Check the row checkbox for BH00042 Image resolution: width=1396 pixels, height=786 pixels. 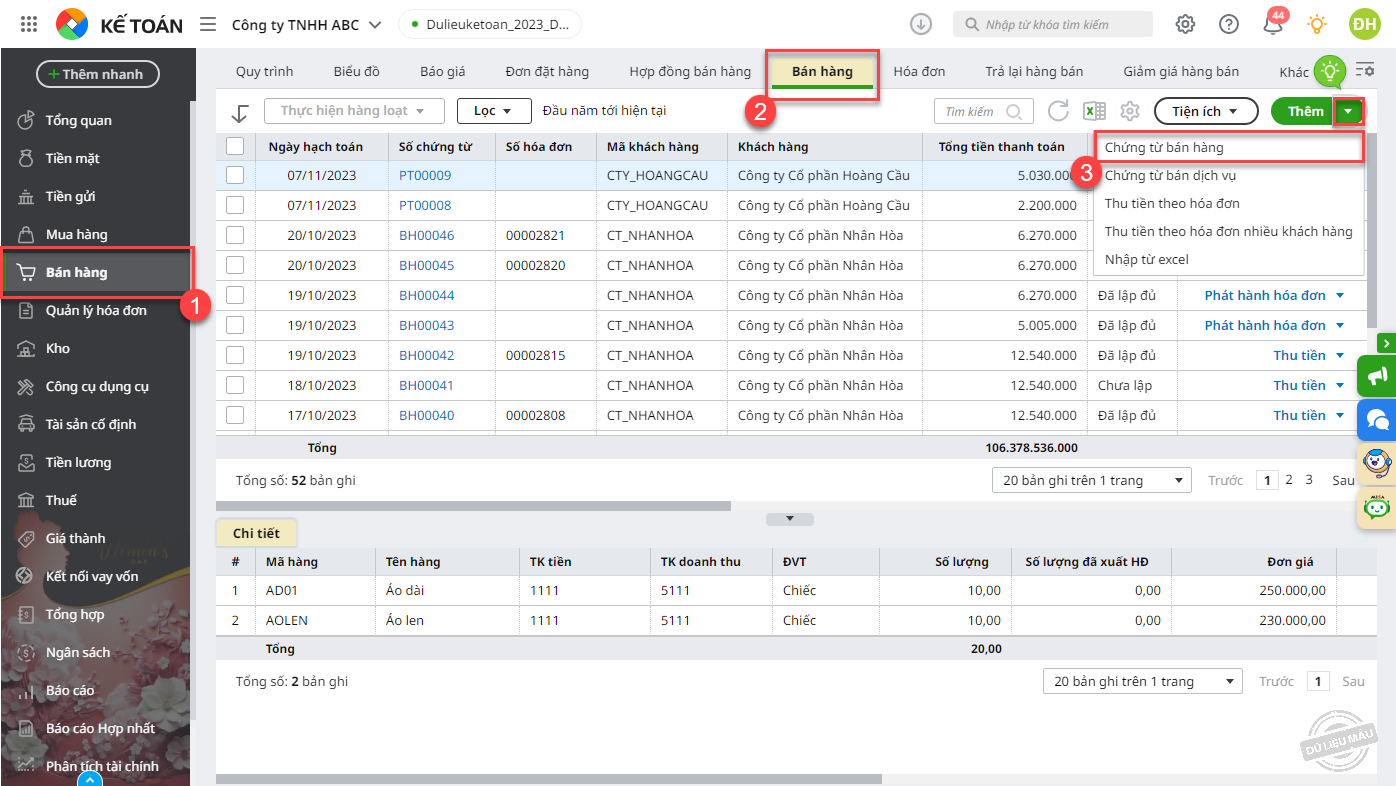235,355
